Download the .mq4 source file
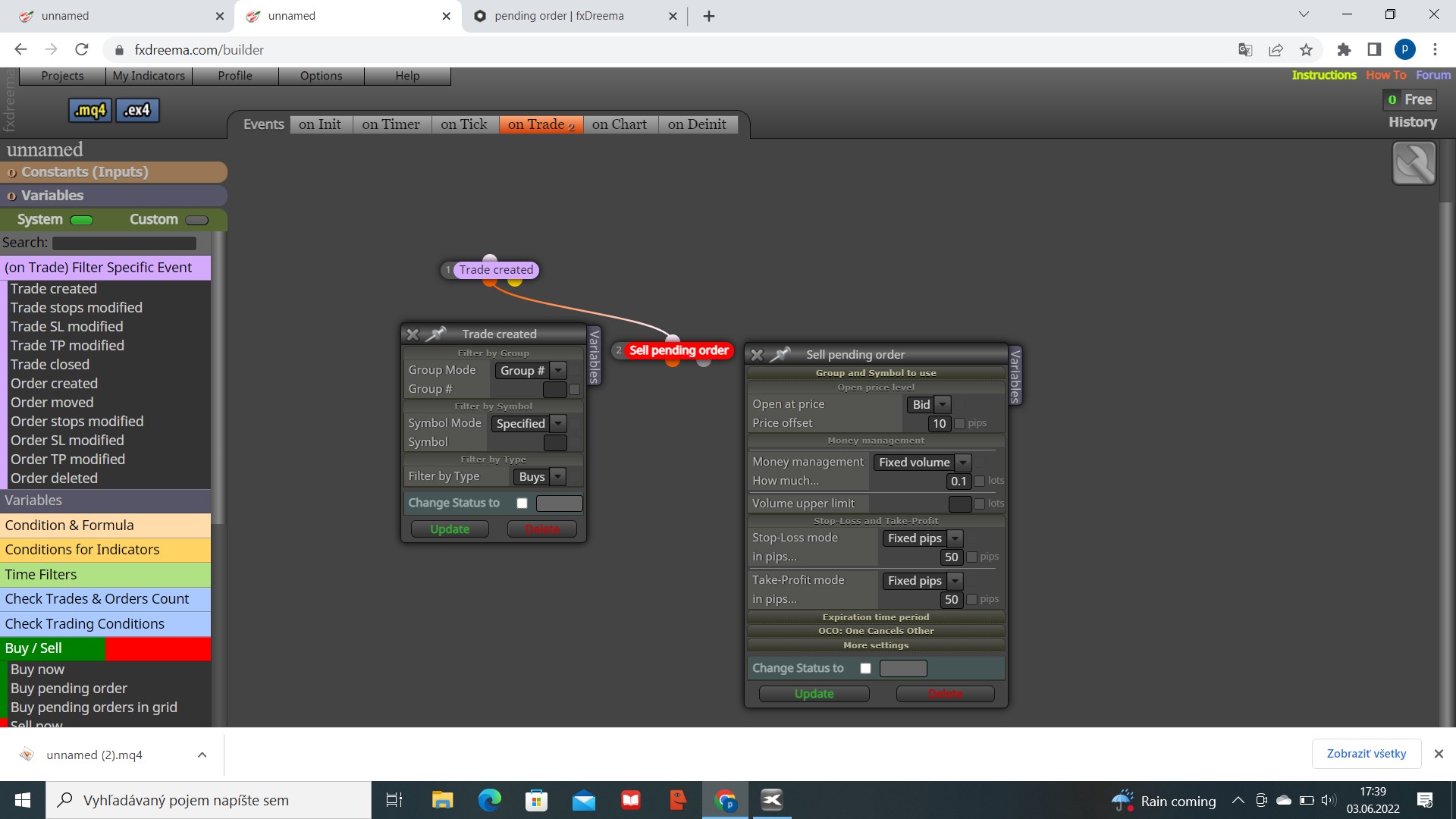Image resolution: width=1456 pixels, height=819 pixels. 90,110
